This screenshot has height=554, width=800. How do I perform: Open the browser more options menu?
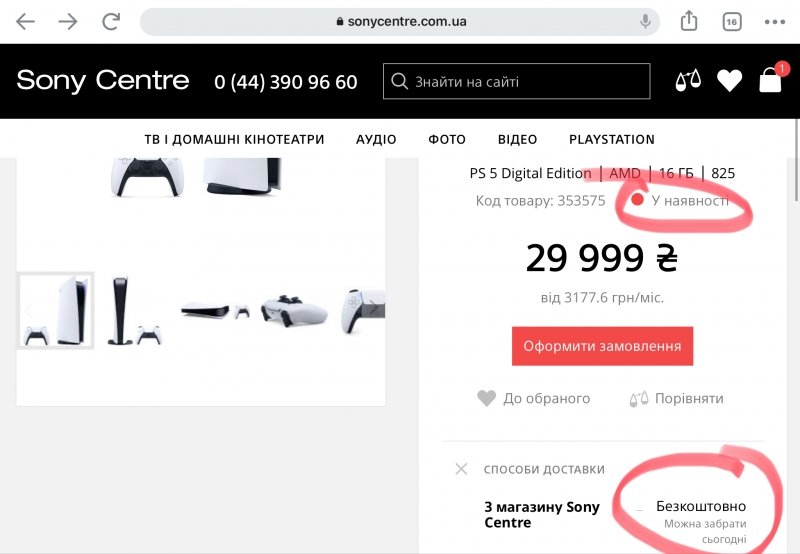774,21
